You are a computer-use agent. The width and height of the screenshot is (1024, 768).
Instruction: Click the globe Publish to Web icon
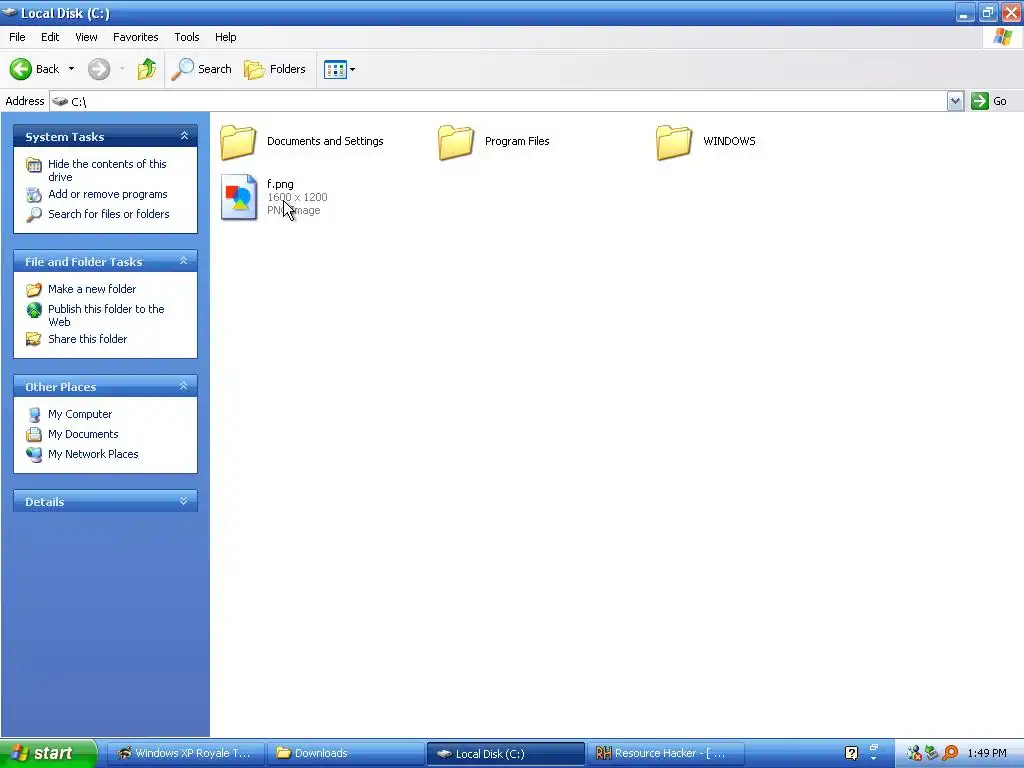click(x=34, y=310)
